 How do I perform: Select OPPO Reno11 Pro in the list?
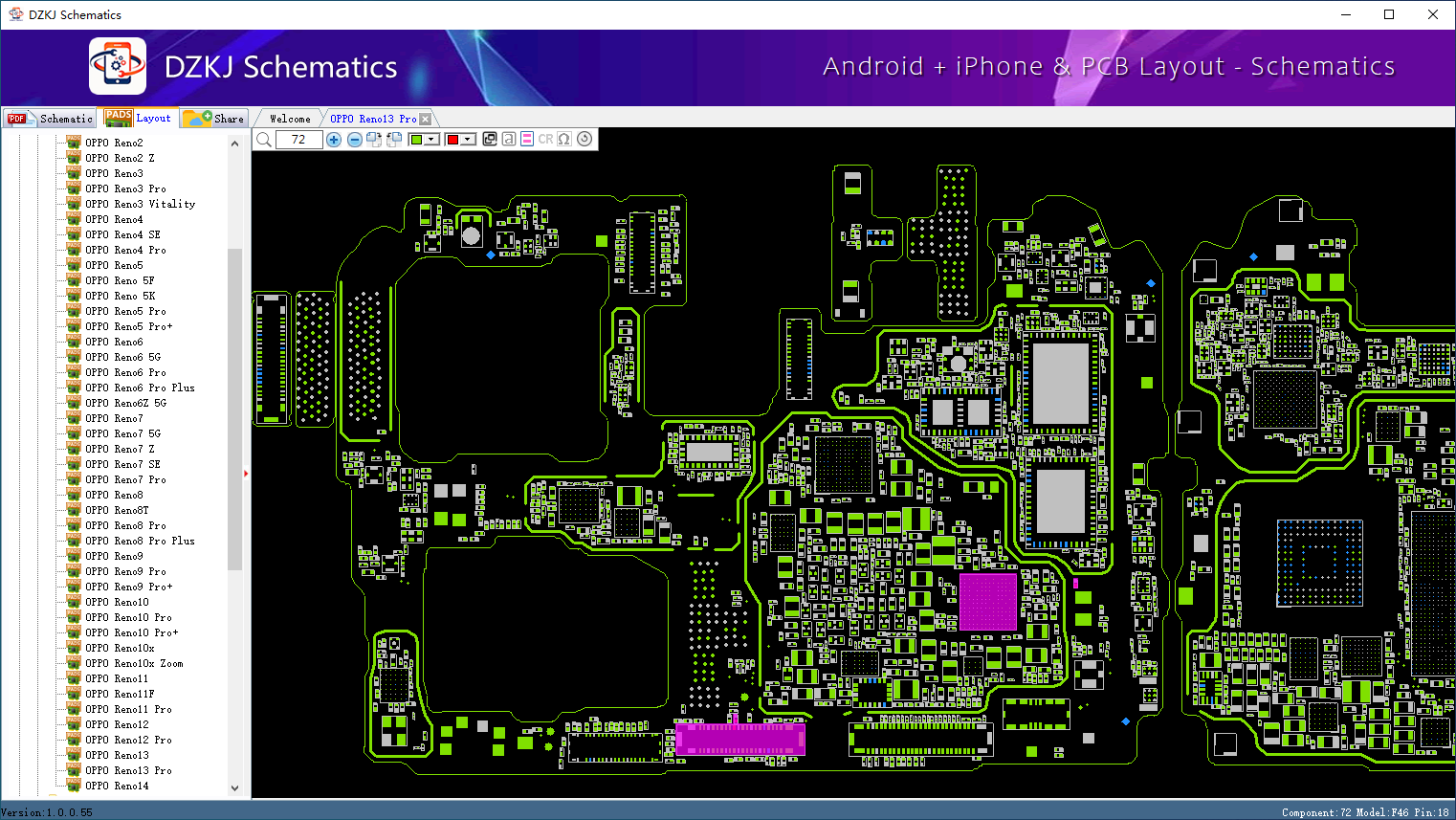(x=129, y=709)
